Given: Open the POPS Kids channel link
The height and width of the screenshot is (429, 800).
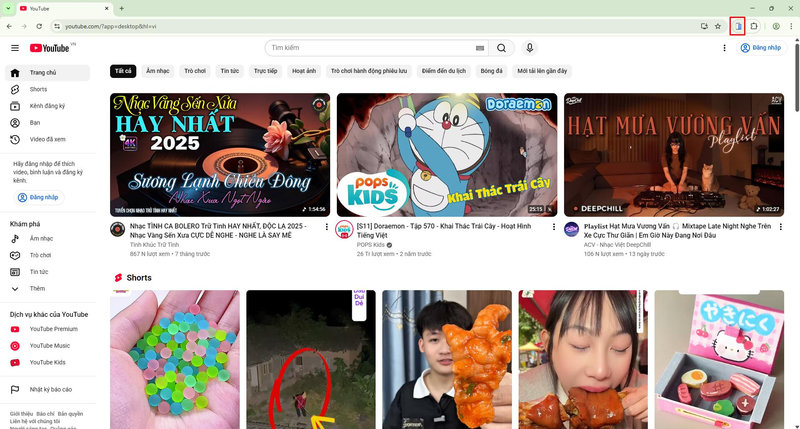Looking at the screenshot, I should pos(371,245).
